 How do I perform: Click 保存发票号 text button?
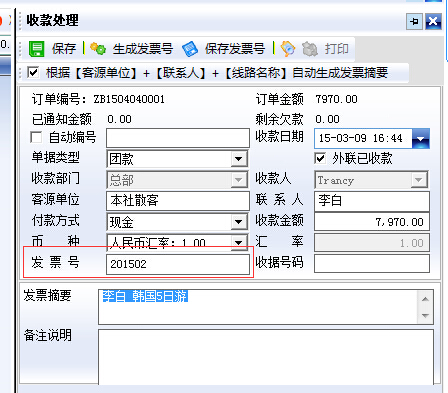pyautogui.click(x=235, y=49)
